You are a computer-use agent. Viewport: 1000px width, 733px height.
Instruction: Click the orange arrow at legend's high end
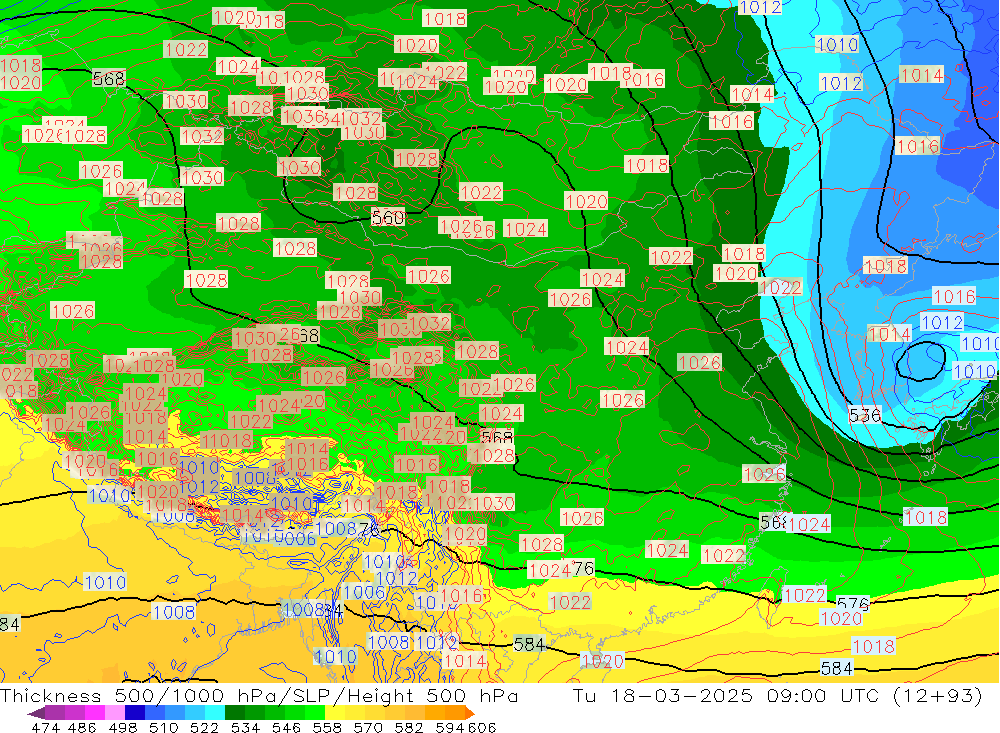point(470,713)
